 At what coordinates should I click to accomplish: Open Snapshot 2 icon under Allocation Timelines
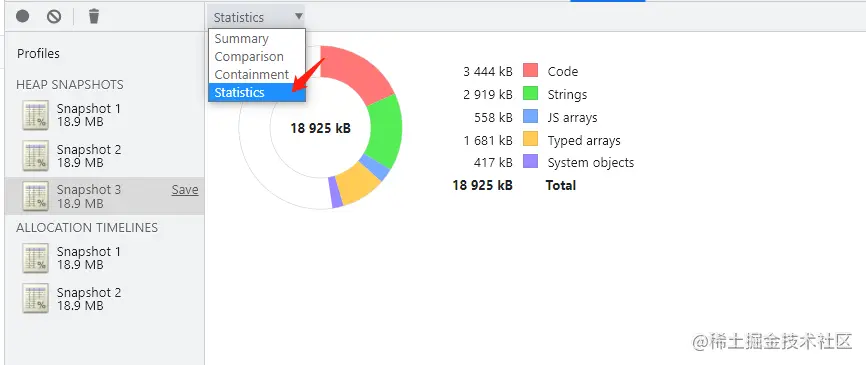pyautogui.click(x=35, y=299)
